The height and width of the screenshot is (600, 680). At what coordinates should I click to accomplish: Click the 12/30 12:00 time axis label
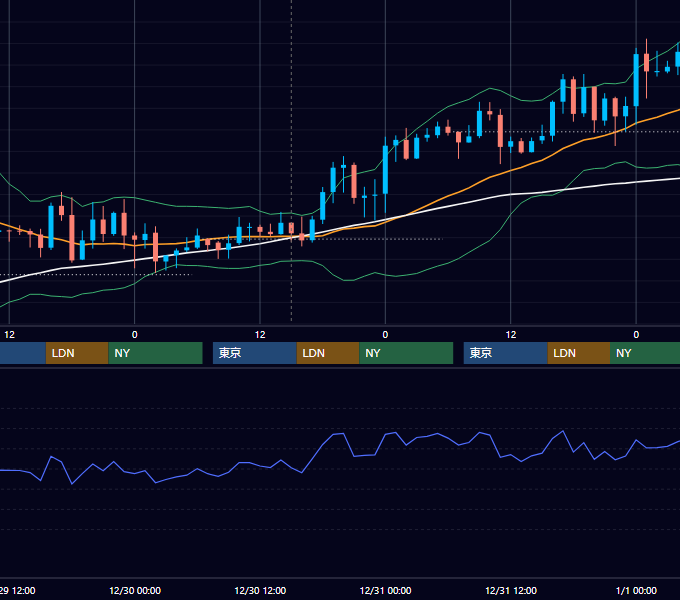tap(260, 590)
